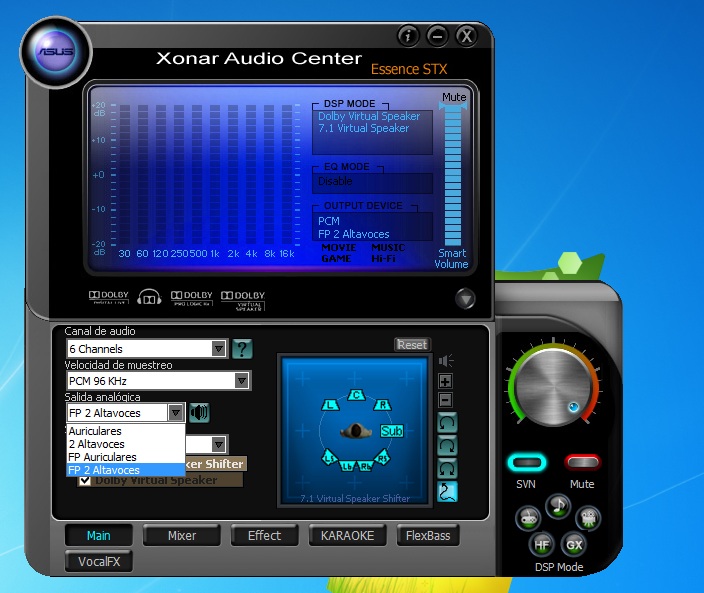Click Lb rear speaker in shifter
Viewport: 704px width, 593px height.
tap(347, 466)
